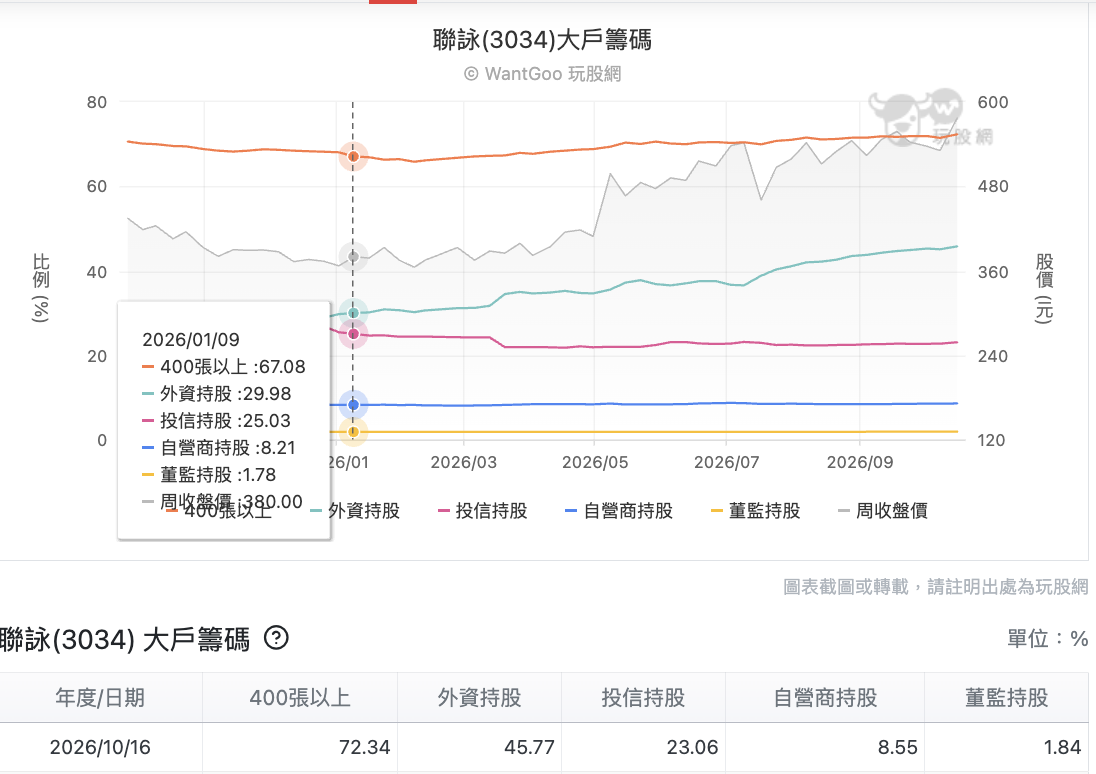Hide the 董監持股 legend series

click(755, 511)
